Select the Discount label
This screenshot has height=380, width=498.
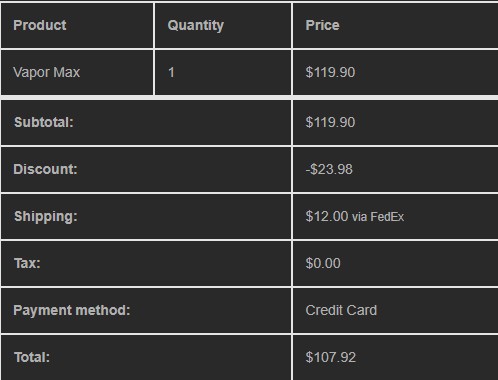(45, 169)
